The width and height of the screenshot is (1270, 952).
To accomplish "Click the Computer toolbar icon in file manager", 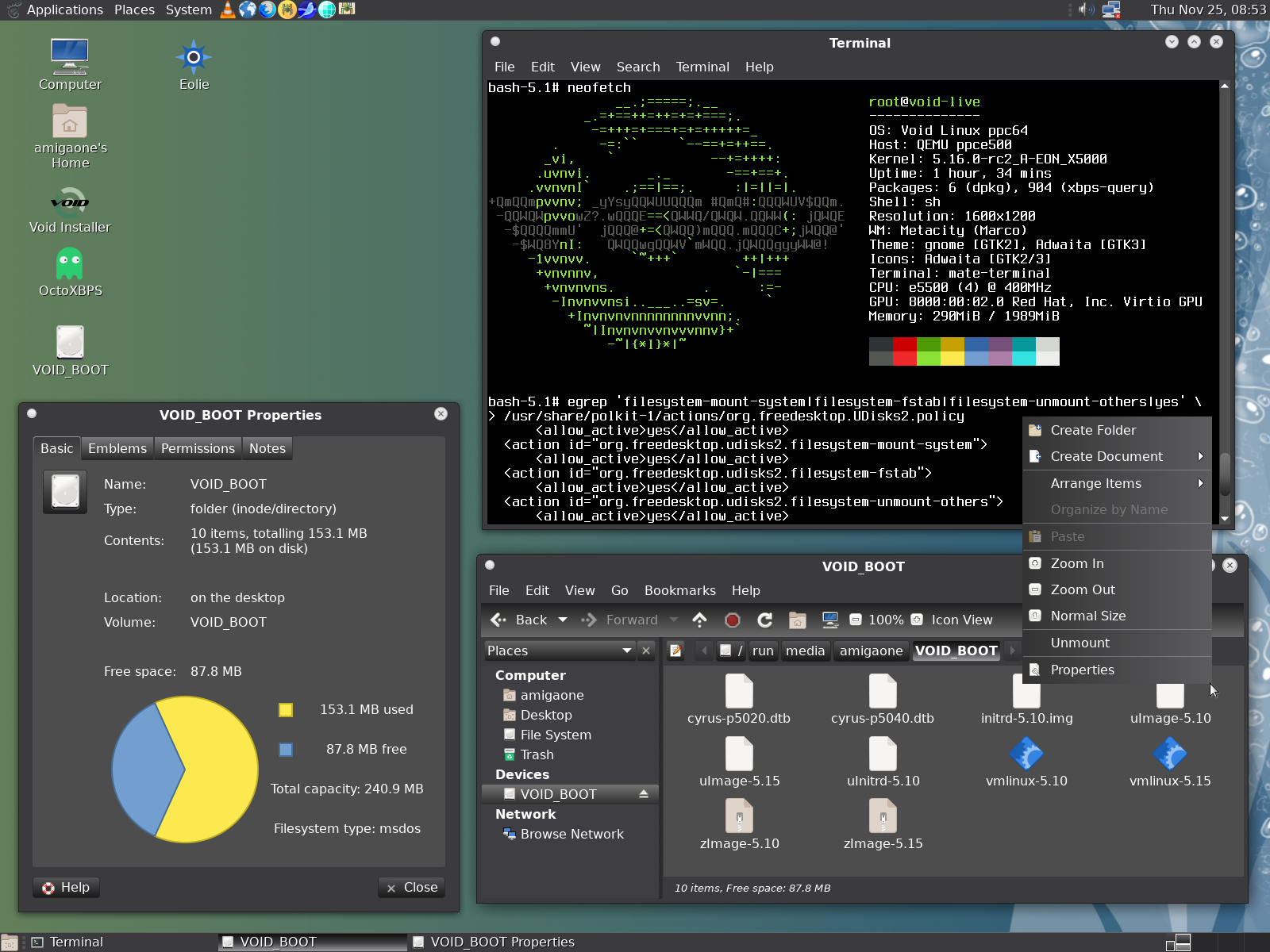I will [829, 620].
